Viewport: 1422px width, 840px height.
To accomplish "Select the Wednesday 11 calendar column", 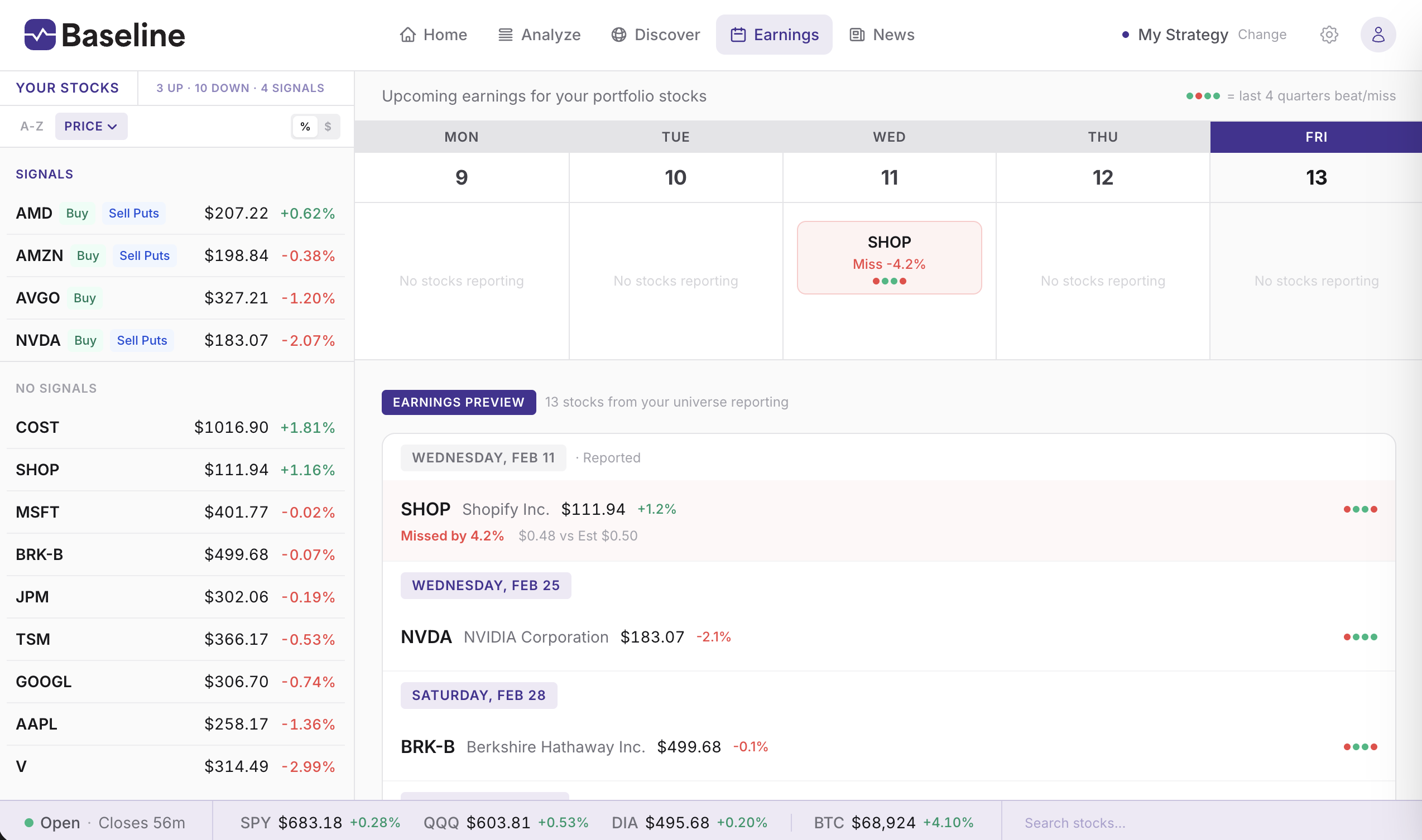I will click(888, 177).
